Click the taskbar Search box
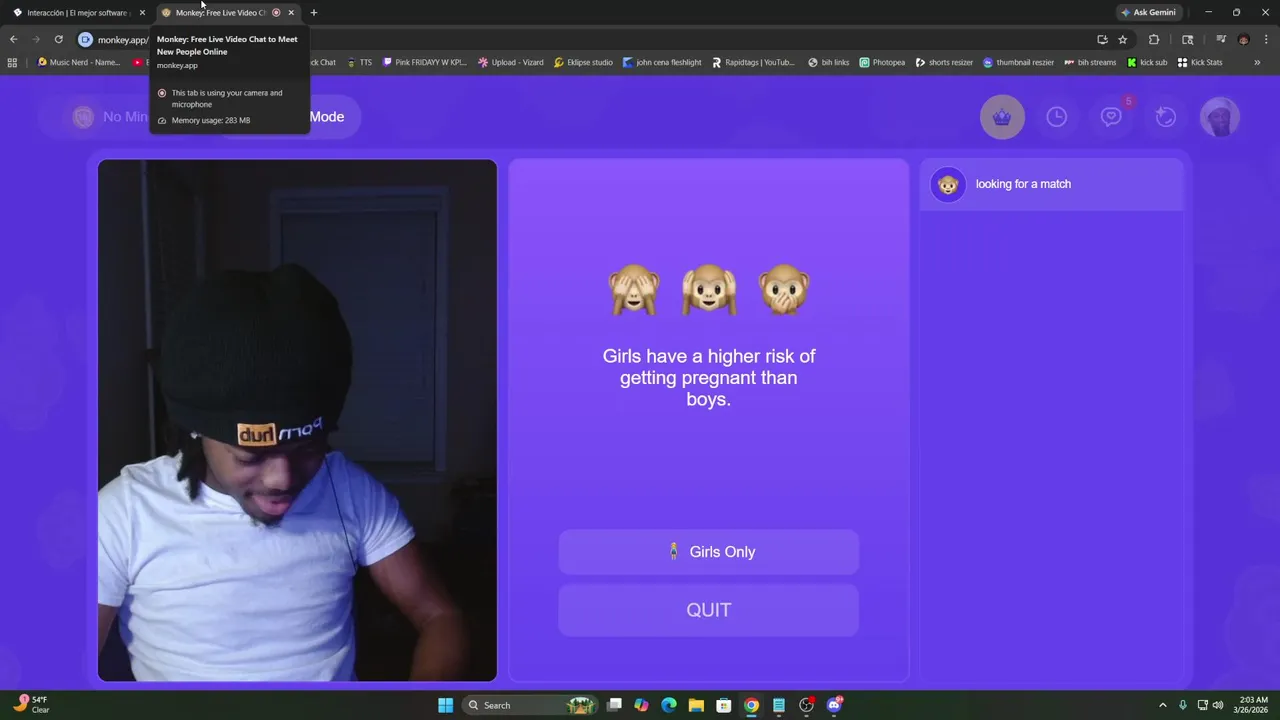Screen dimensions: 1280x720 point(530,705)
